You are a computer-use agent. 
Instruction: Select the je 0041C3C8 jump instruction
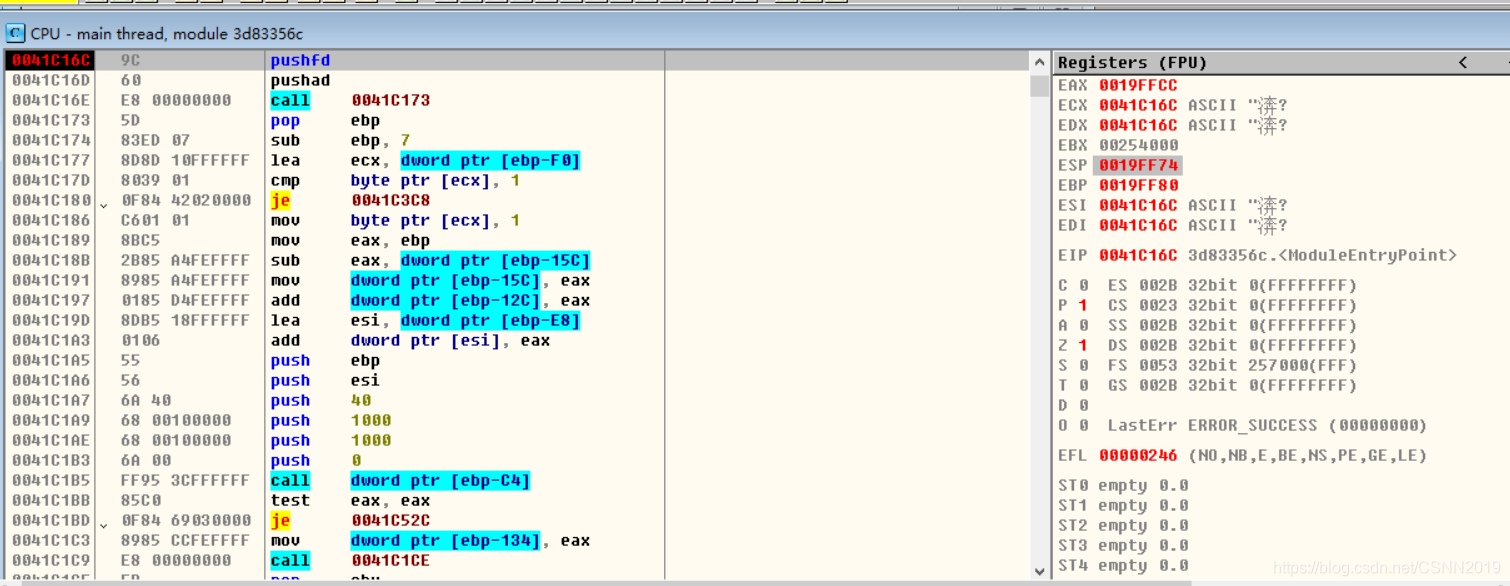350,201
